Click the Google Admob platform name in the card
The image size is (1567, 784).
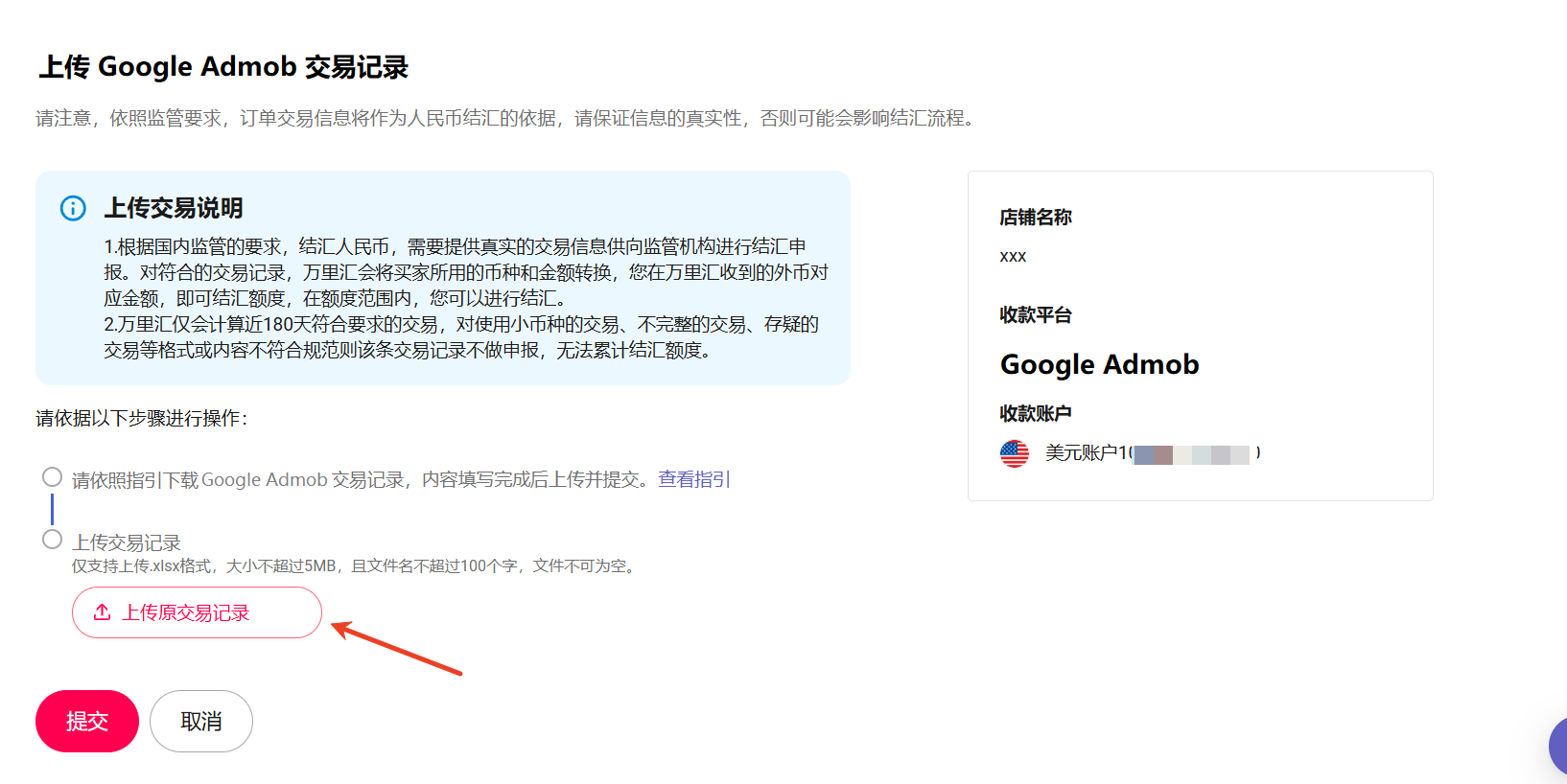point(1100,365)
